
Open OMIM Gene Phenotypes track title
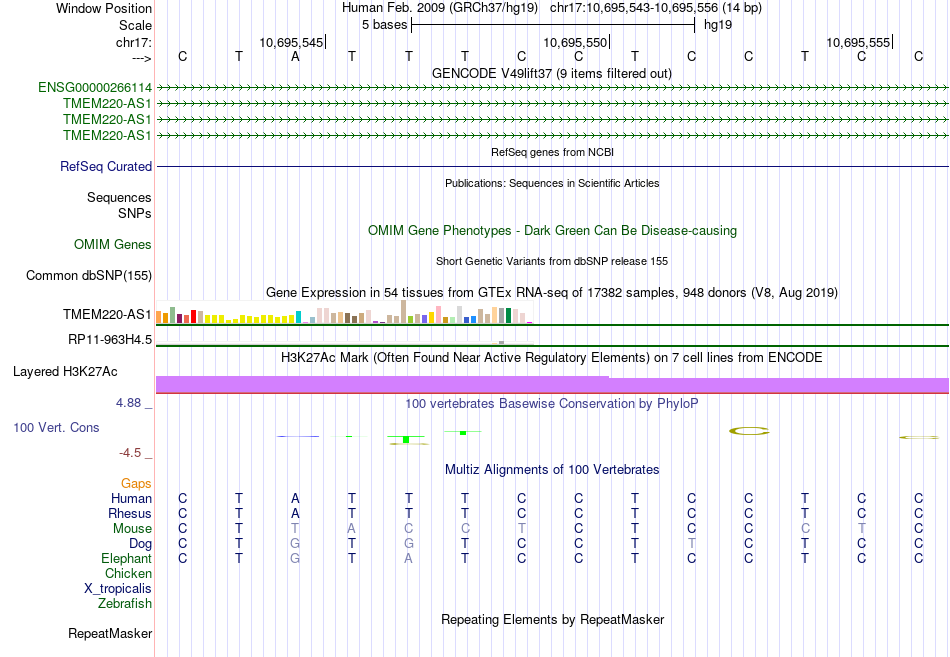click(x=552, y=230)
